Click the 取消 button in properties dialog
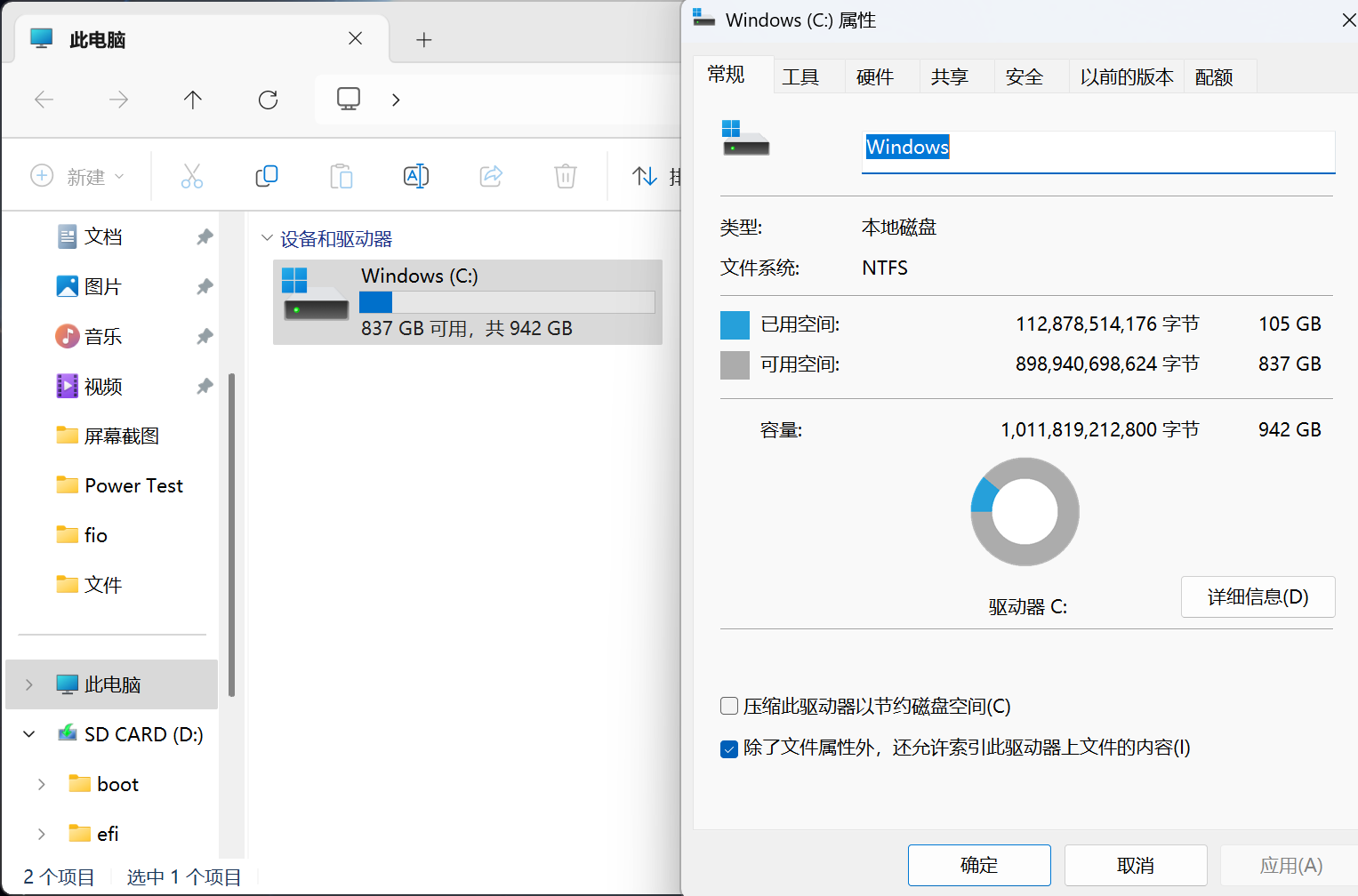Screen dimensions: 1358x896 click(1135, 865)
